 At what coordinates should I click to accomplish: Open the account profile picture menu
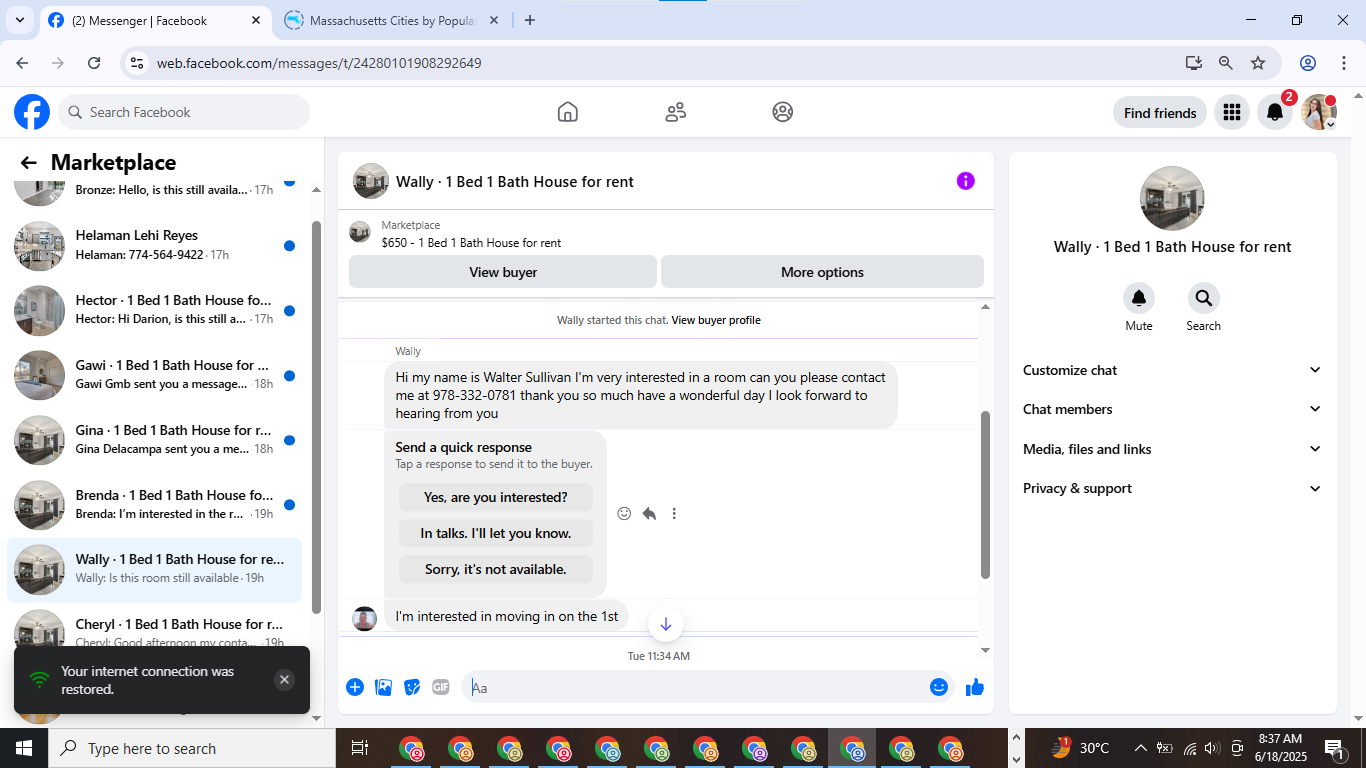(x=1319, y=113)
